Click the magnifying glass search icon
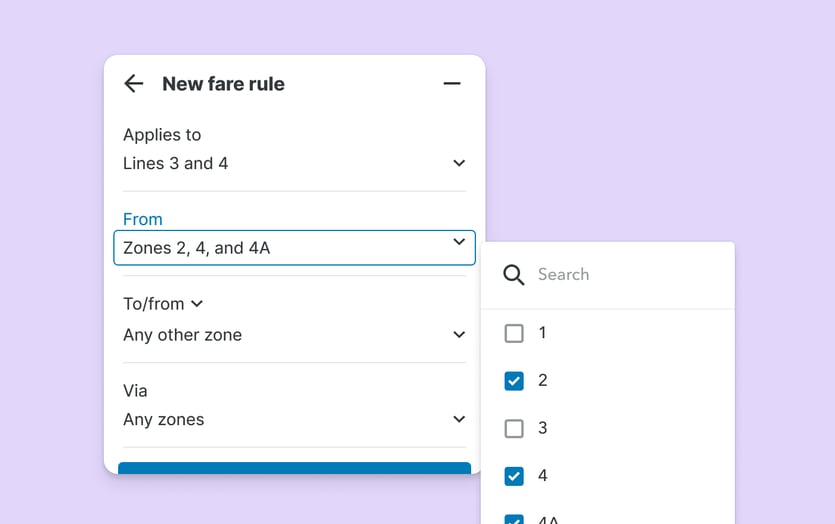This screenshot has width=835, height=524. coord(514,275)
